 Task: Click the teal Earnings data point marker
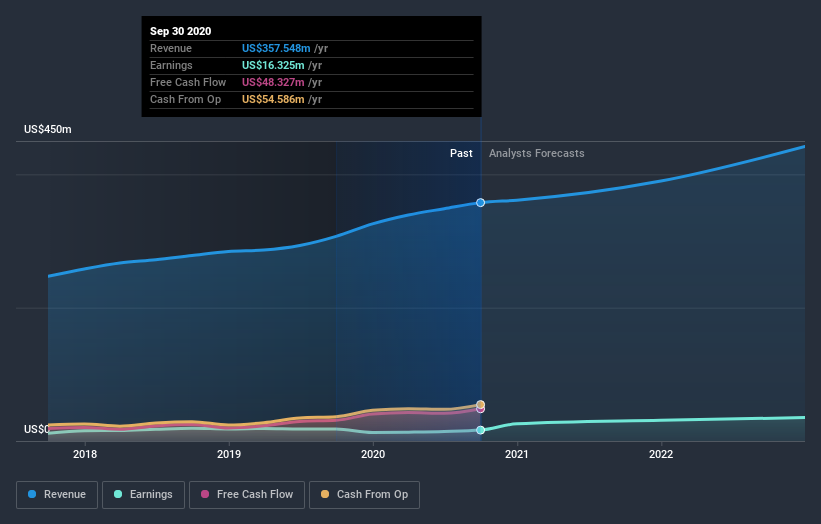[x=480, y=430]
